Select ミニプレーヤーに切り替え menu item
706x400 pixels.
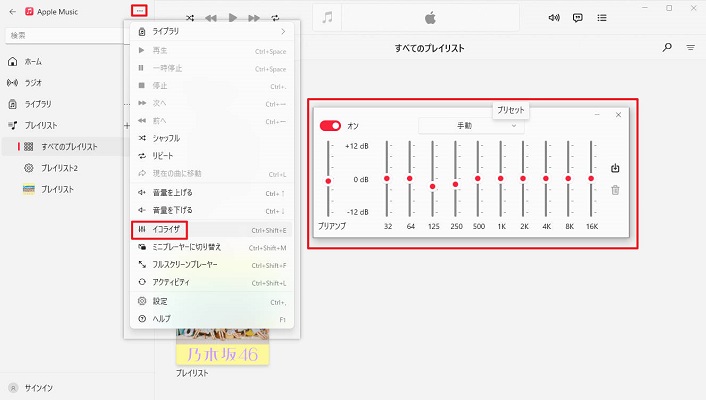pos(212,247)
